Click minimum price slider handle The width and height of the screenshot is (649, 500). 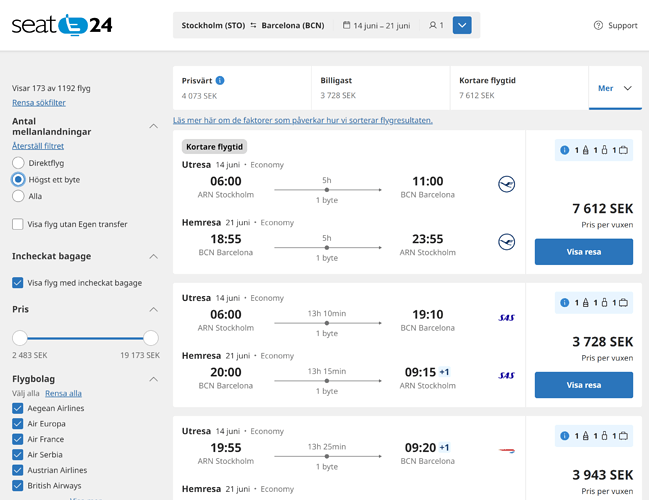[20, 338]
